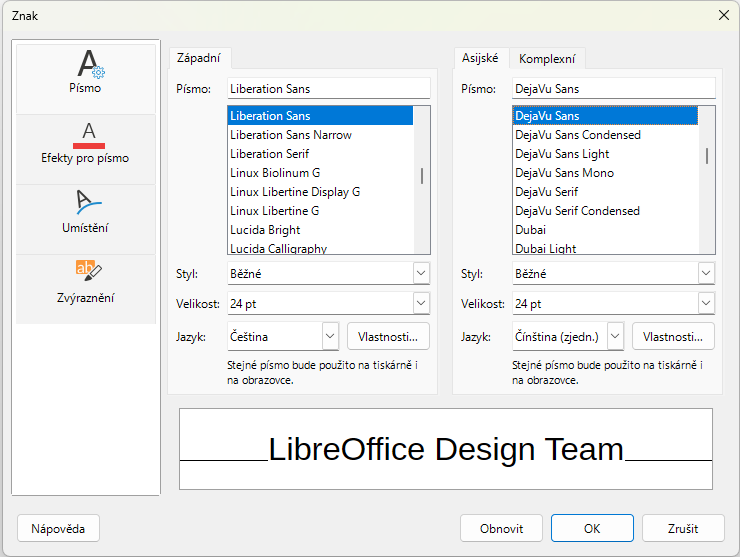Viewport: 740px width, 557px height.
Task: Open the Písmo (Font) section icon
Action: tap(85, 79)
